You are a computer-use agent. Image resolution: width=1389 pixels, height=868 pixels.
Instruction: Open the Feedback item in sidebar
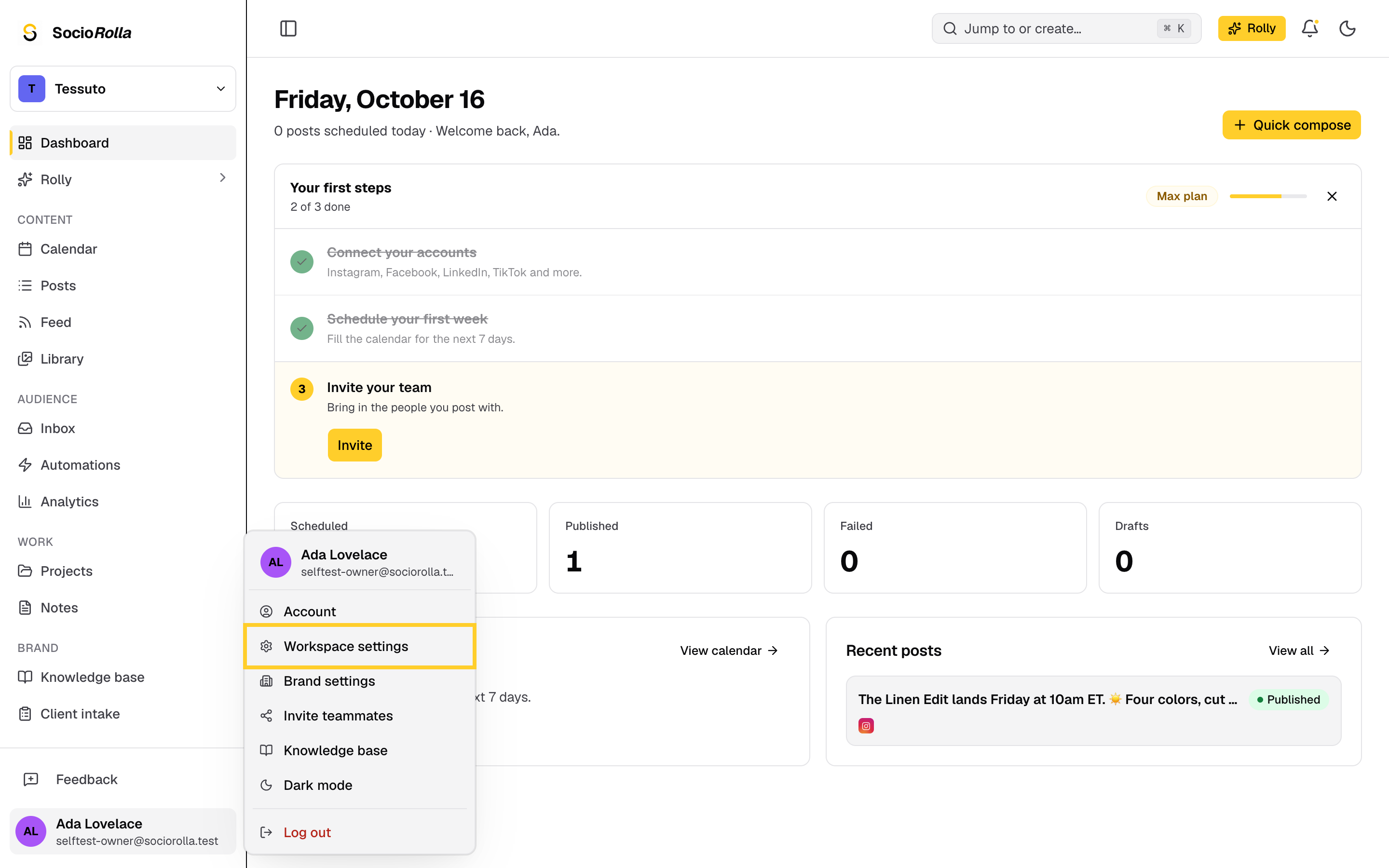click(x=123, y=779)
